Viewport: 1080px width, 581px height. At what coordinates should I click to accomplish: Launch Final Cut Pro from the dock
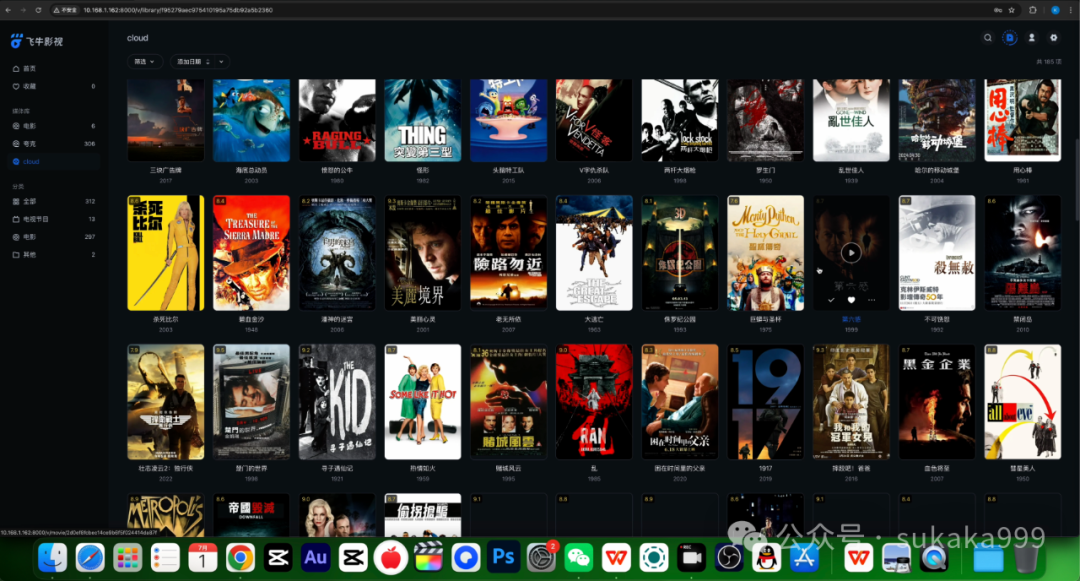(428, 558)
